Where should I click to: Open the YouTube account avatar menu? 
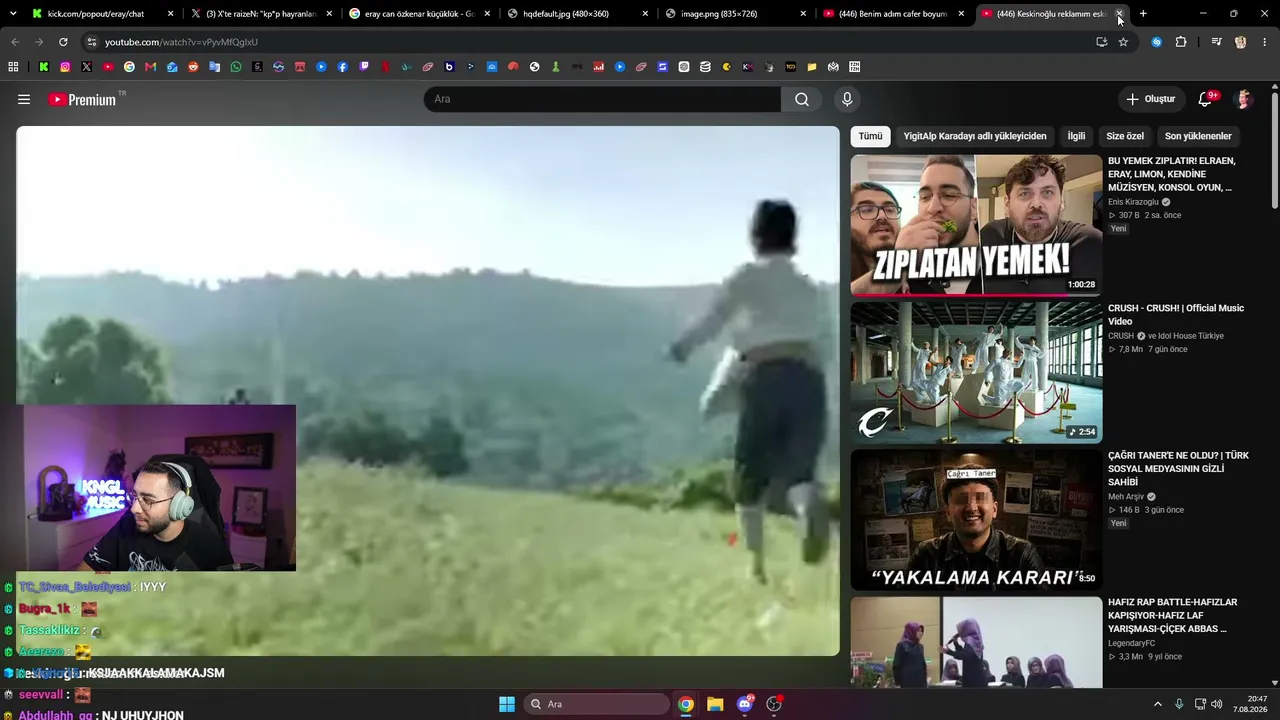(1244, 99)
